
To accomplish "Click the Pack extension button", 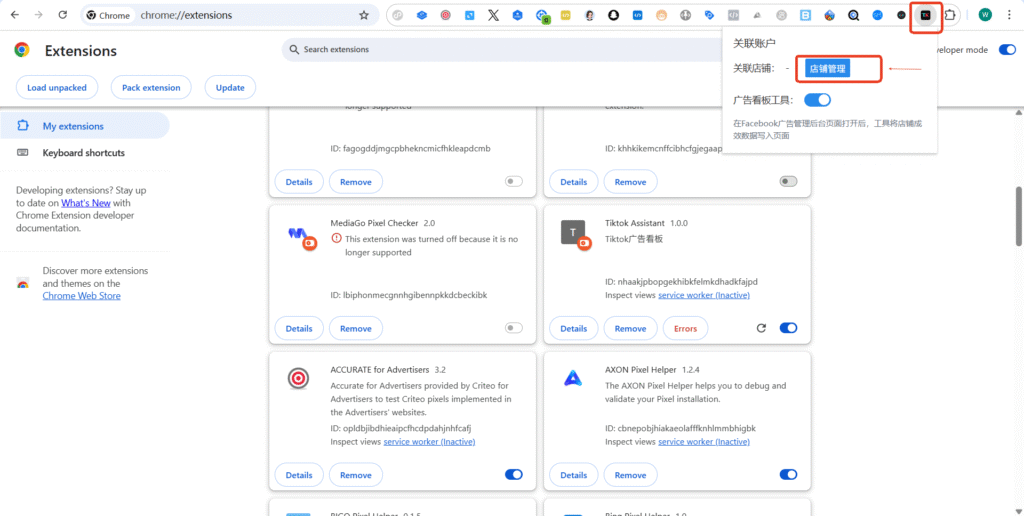I will tap(151, 88).
